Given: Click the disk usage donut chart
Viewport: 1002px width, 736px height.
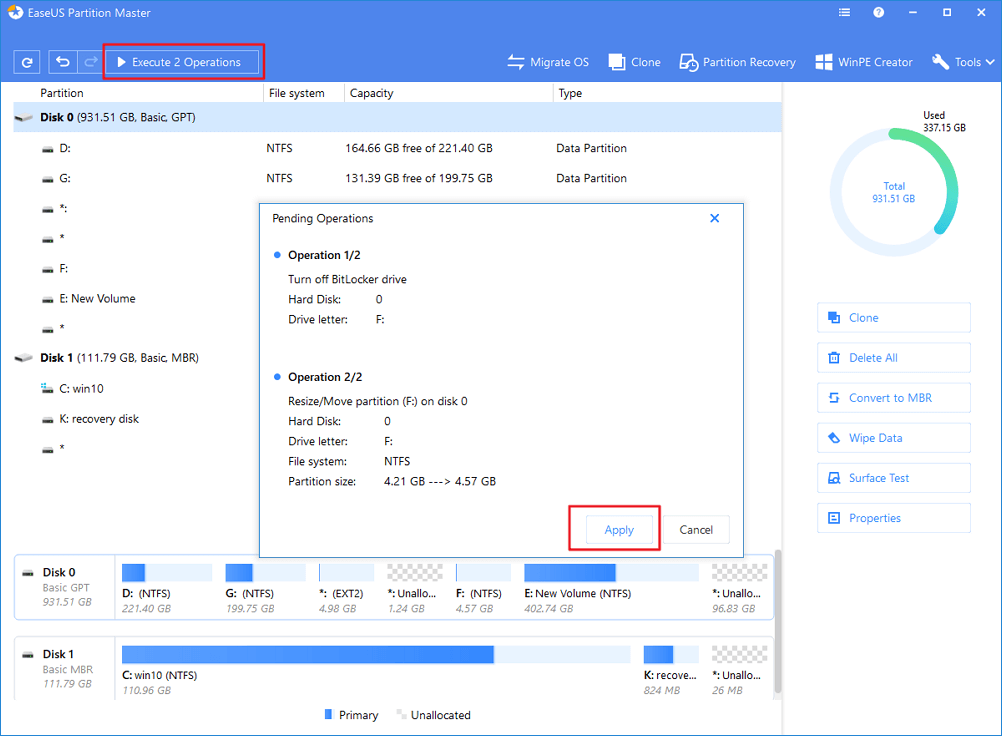Looking at the screenshot, I should tap(893, 192).
